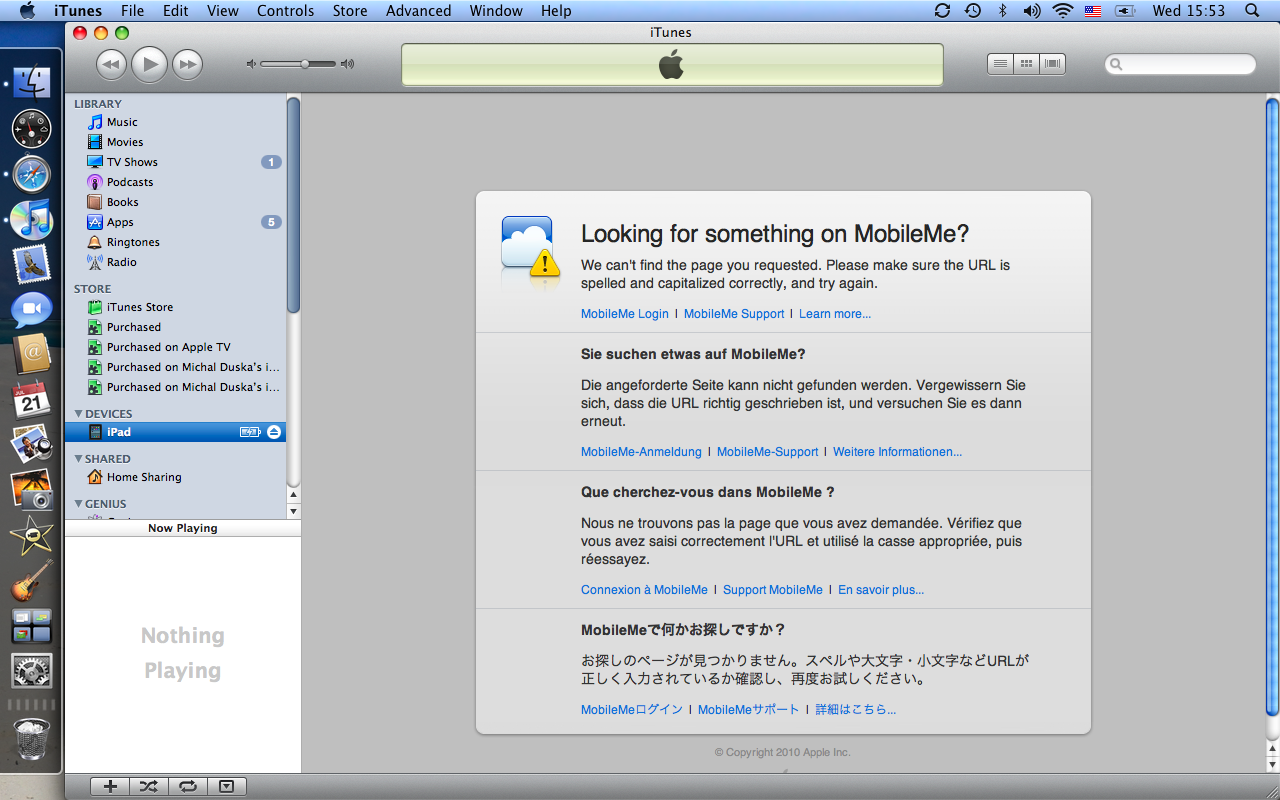Skip to next track

[x=187, y=65]
